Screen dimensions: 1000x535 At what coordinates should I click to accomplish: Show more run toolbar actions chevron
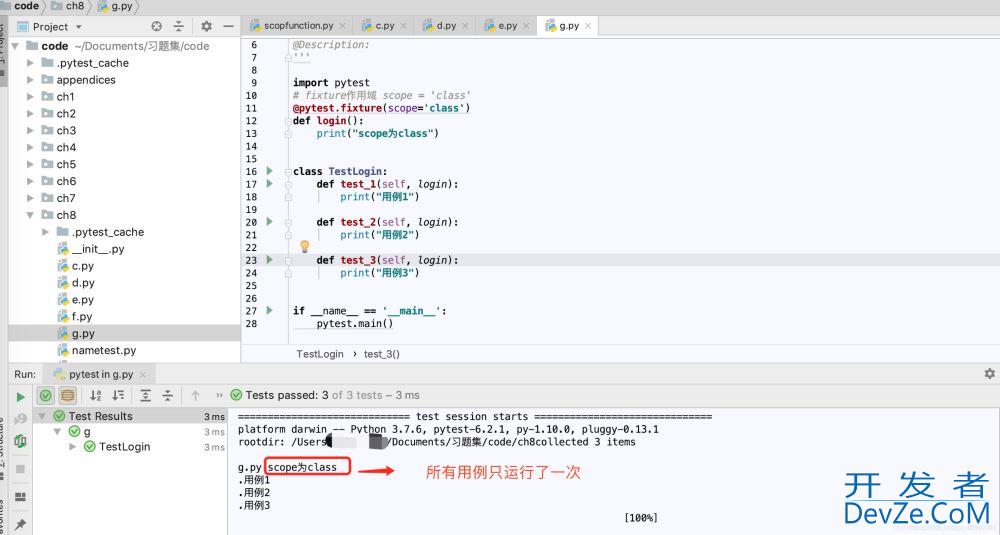coord(219,395)
